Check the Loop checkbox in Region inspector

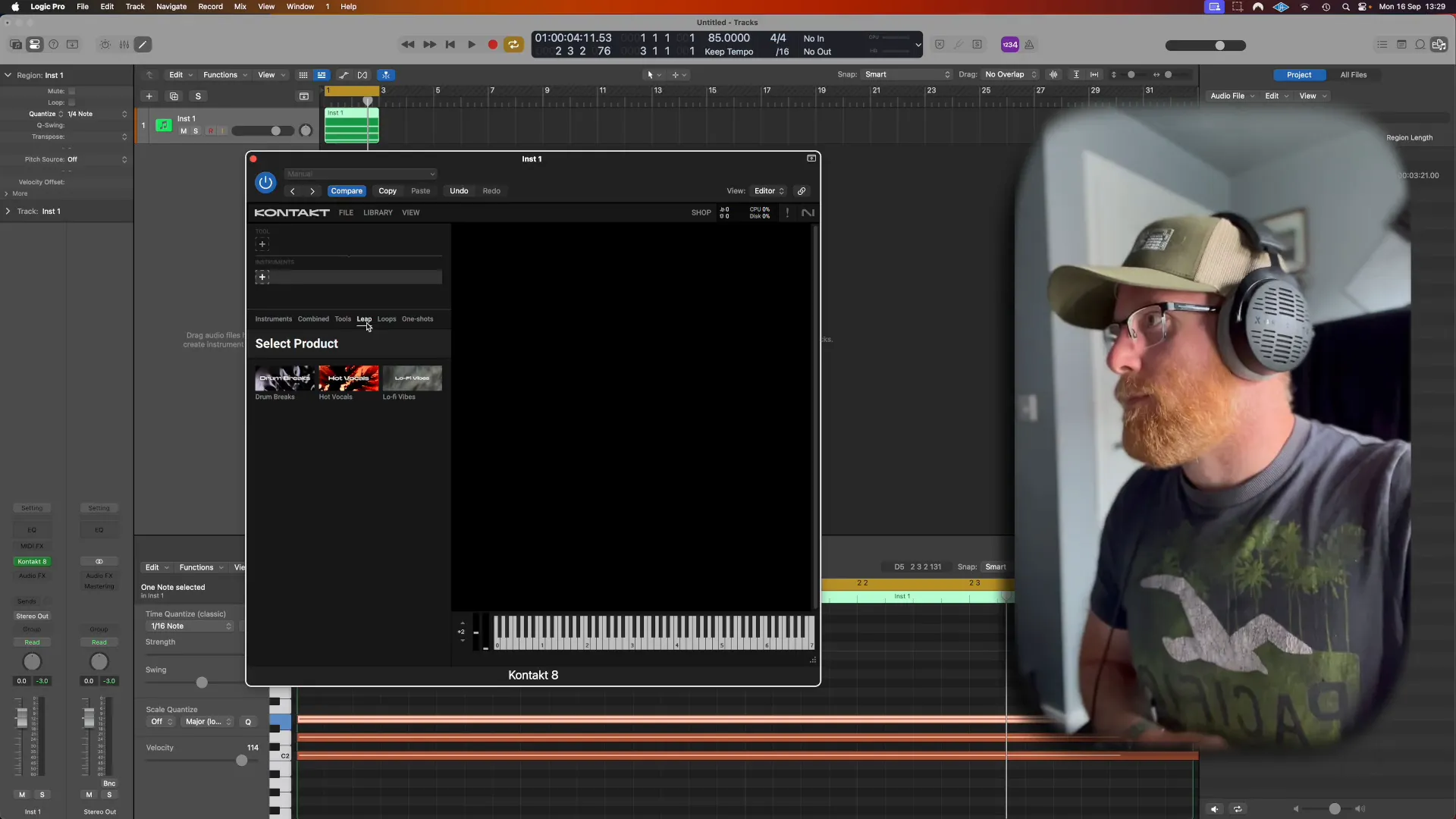pyautogui.click(x=72, y=102)
